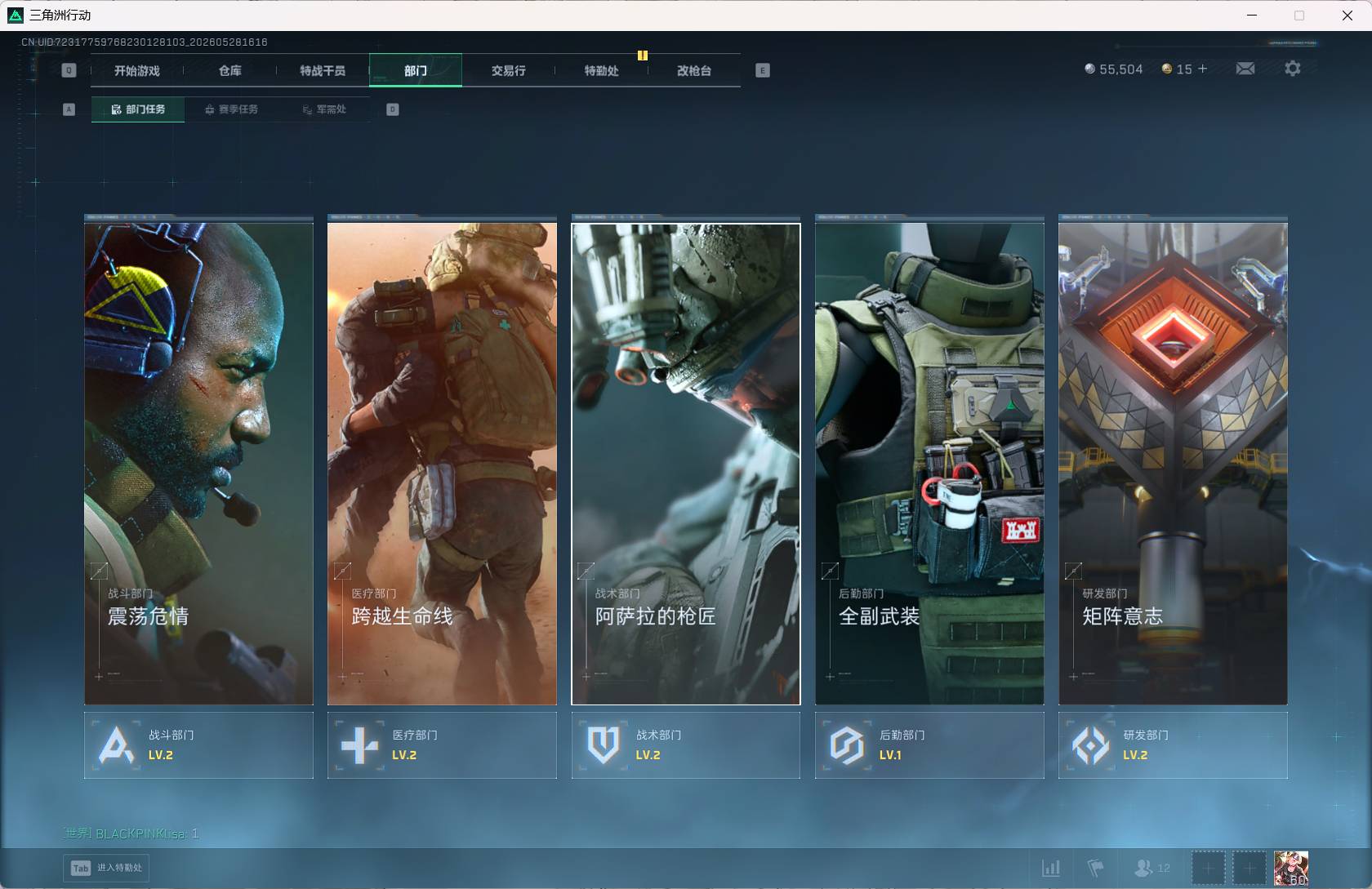This screenshot has height=889, width=1372.
Task: Click the Q key navigation hint icon
Action: 69,70
